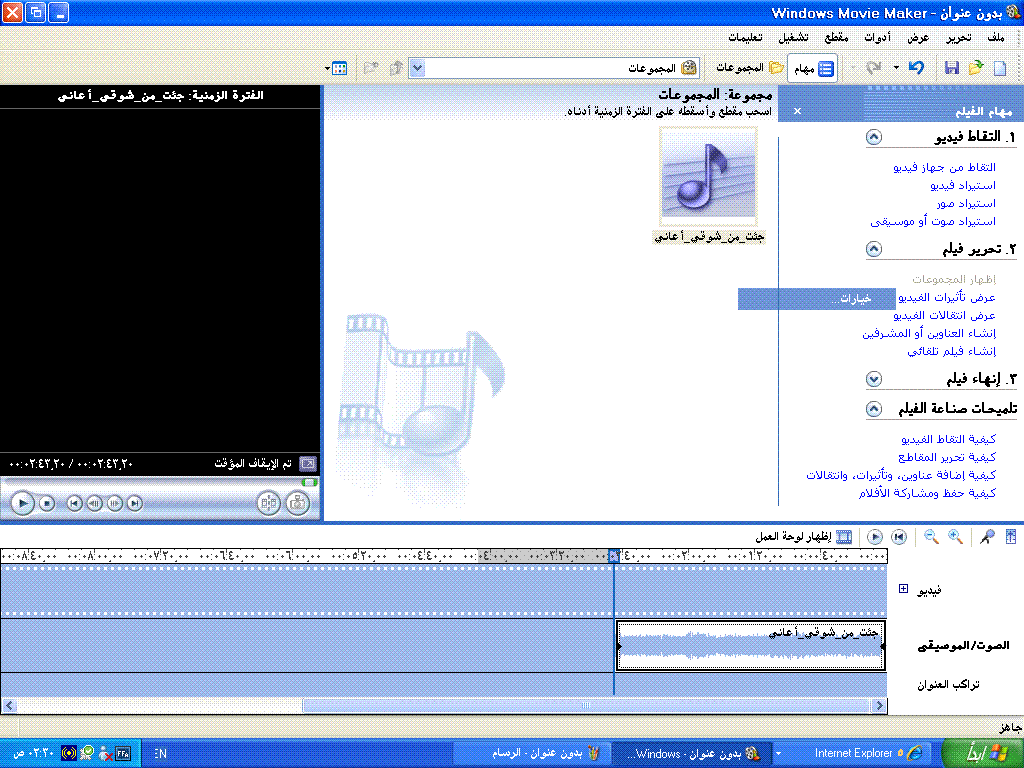1024x768 pixels.
Task: Expand the إنهاء فيلم section chevron
Action: click(x=873, y=379)
